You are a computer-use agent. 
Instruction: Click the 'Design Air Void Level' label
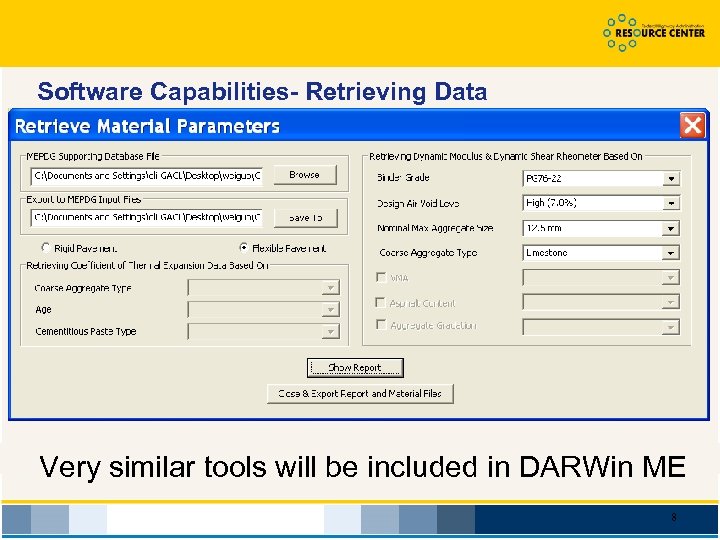point(418,203)
